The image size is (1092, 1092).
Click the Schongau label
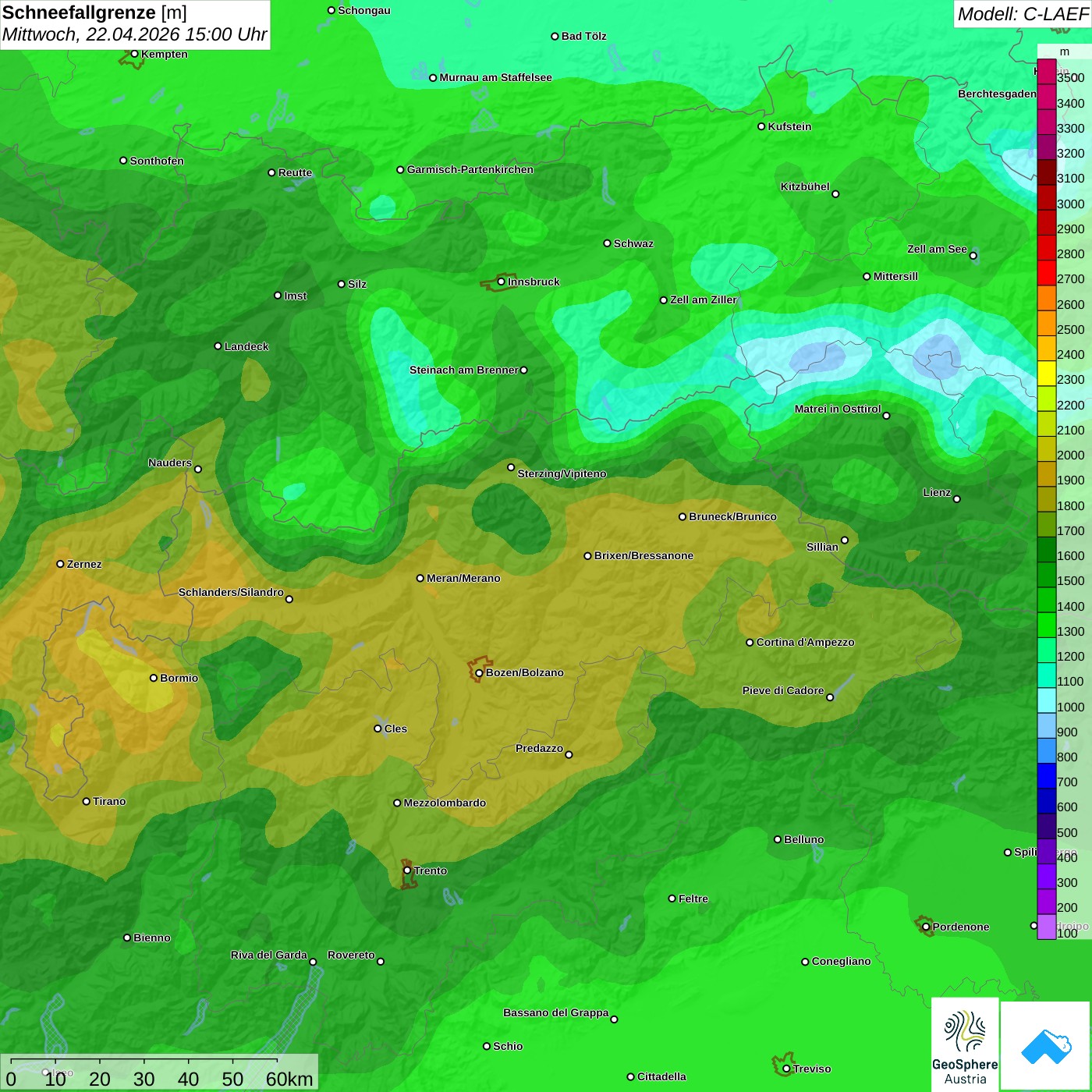pos(364,10)
